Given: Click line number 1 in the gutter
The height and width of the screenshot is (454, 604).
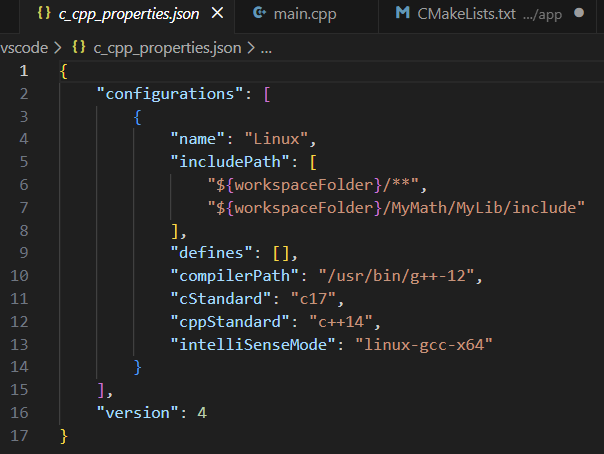Looking at the screenshot, I should 24,71.
